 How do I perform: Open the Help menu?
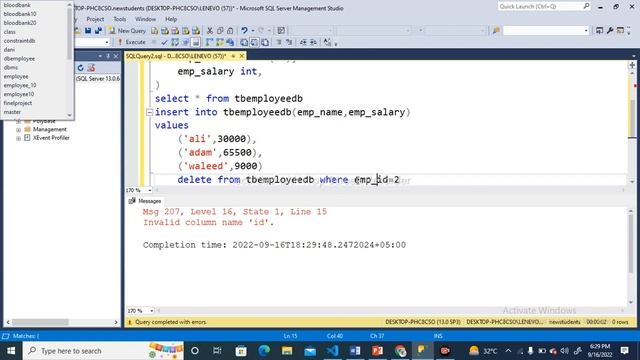pyautogui.click(x=171, y=19)
